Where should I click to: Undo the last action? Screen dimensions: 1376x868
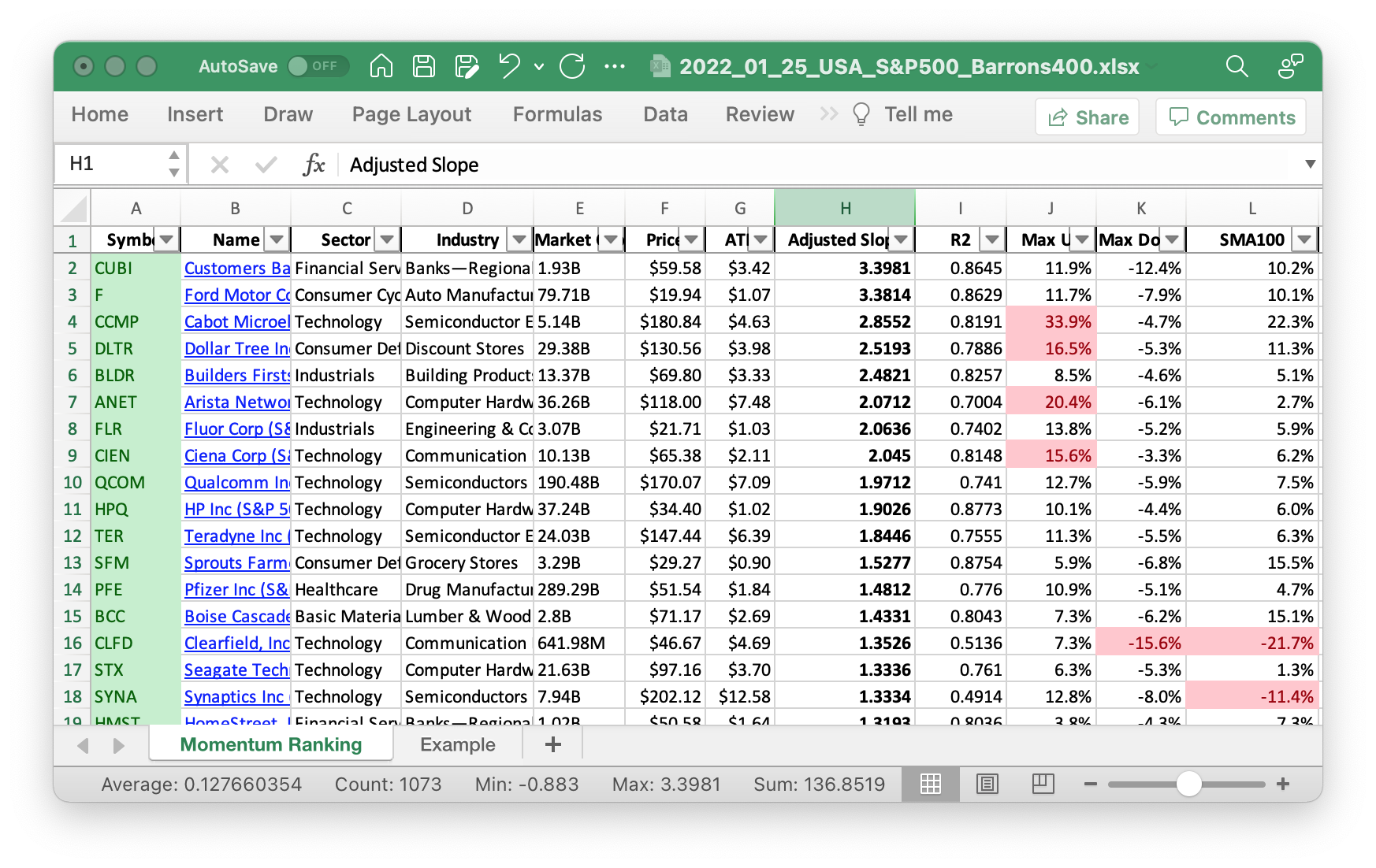click(x=509, y=66)
